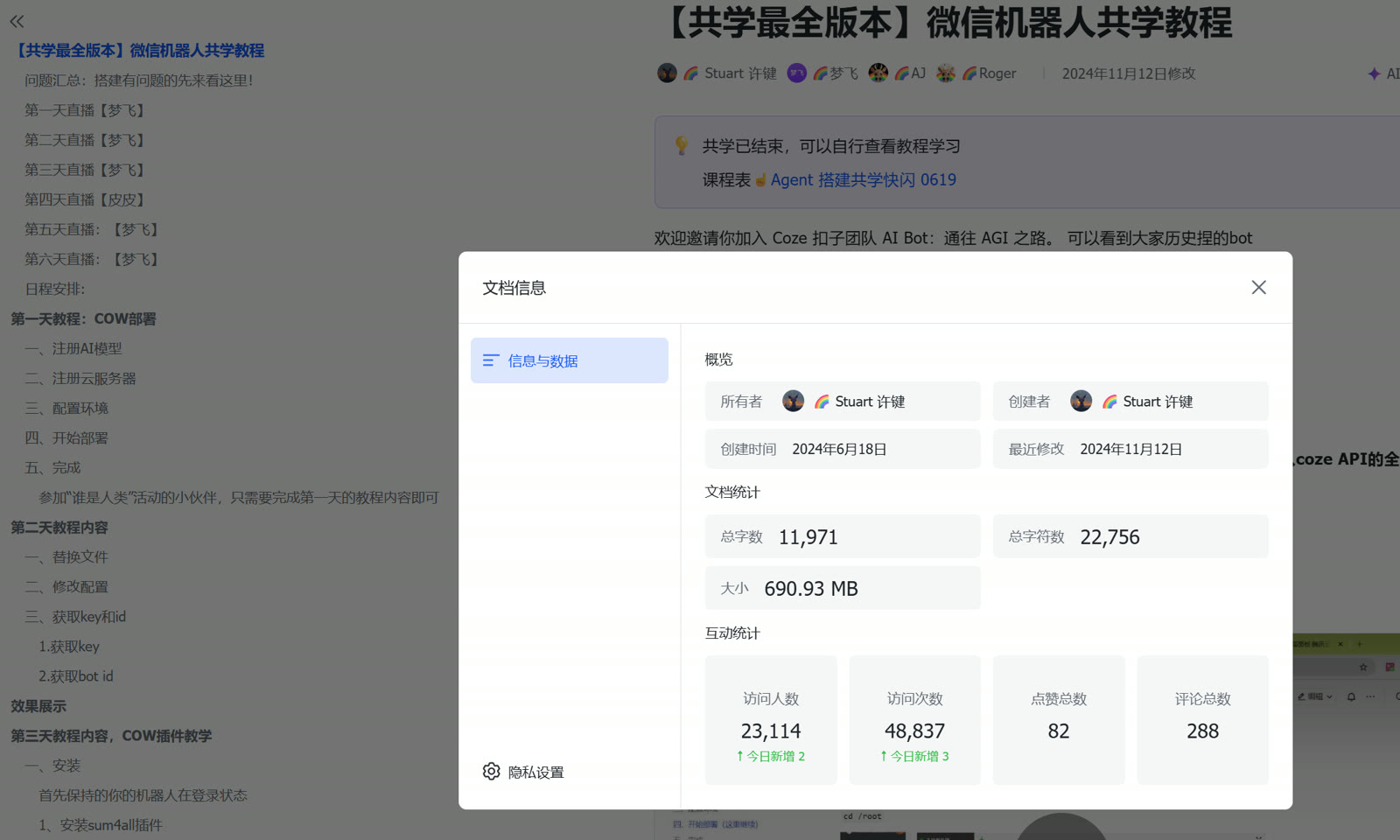Jump to 第二天直播【梦飞】
The height and width of the screenshot is (840, 1400).
pyautogui.click(x=85, y=140)
